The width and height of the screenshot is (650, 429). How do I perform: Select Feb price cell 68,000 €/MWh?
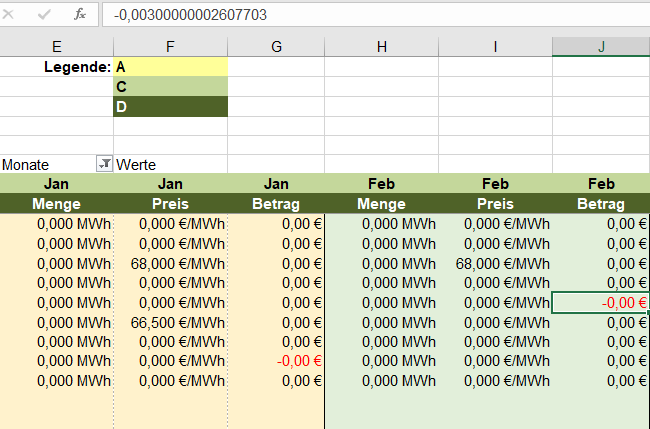pos(495,263)
